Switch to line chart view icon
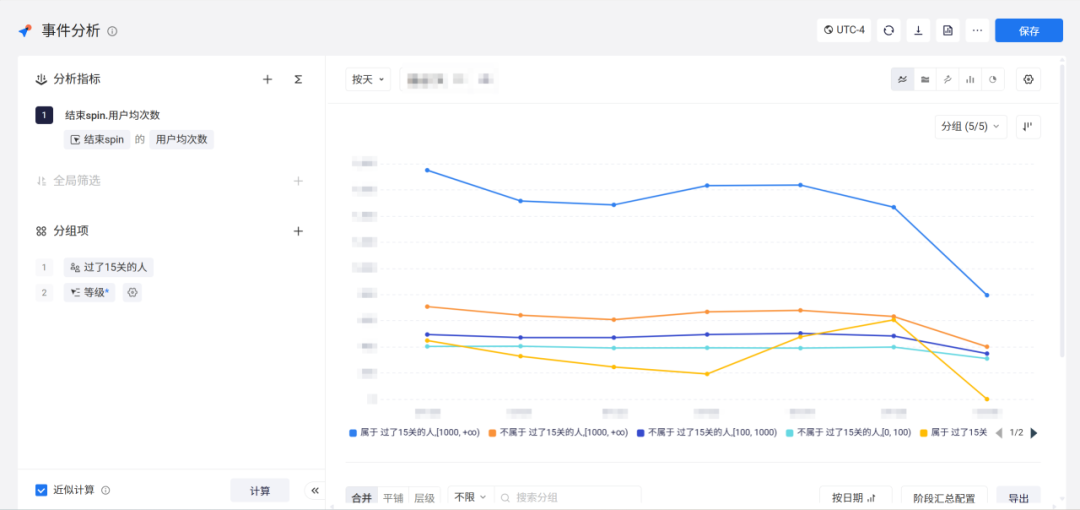The image size is (1080, 510). click(902, 79)
